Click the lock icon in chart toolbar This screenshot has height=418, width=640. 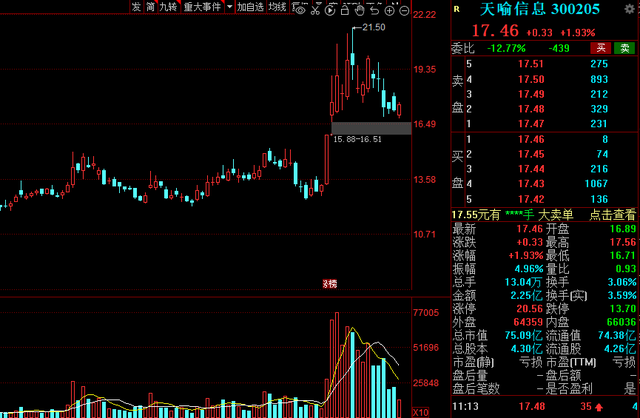345,10
